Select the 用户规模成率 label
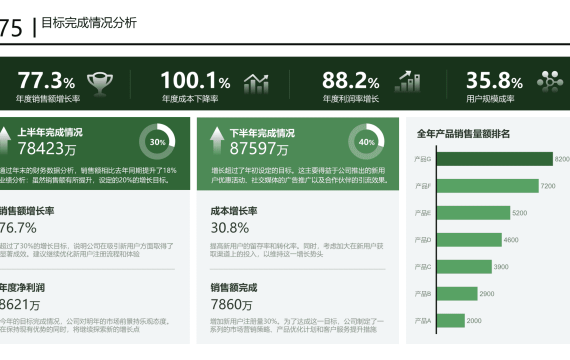The image size is (570, 360). pyautogui.click(x=490, y=99)
